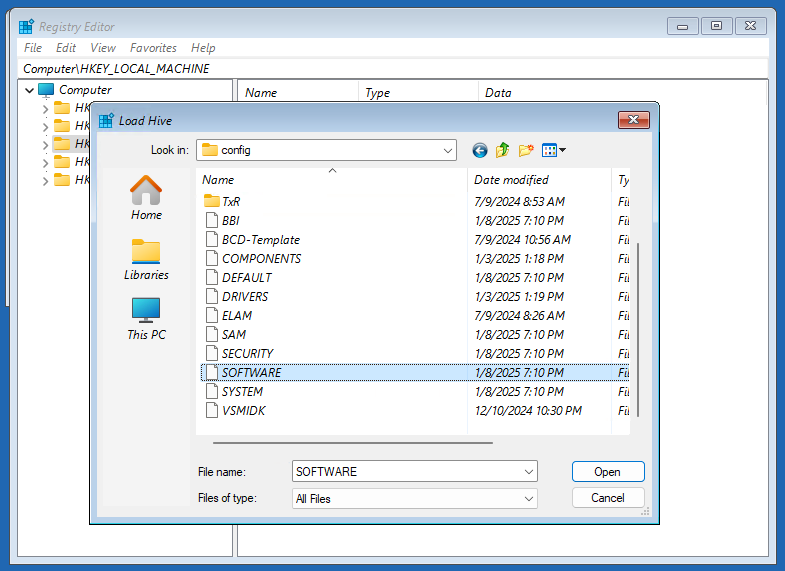The width and height of the screenshot is (785, 571).
Task: Sort files by Date modified column
Action: 511,180
